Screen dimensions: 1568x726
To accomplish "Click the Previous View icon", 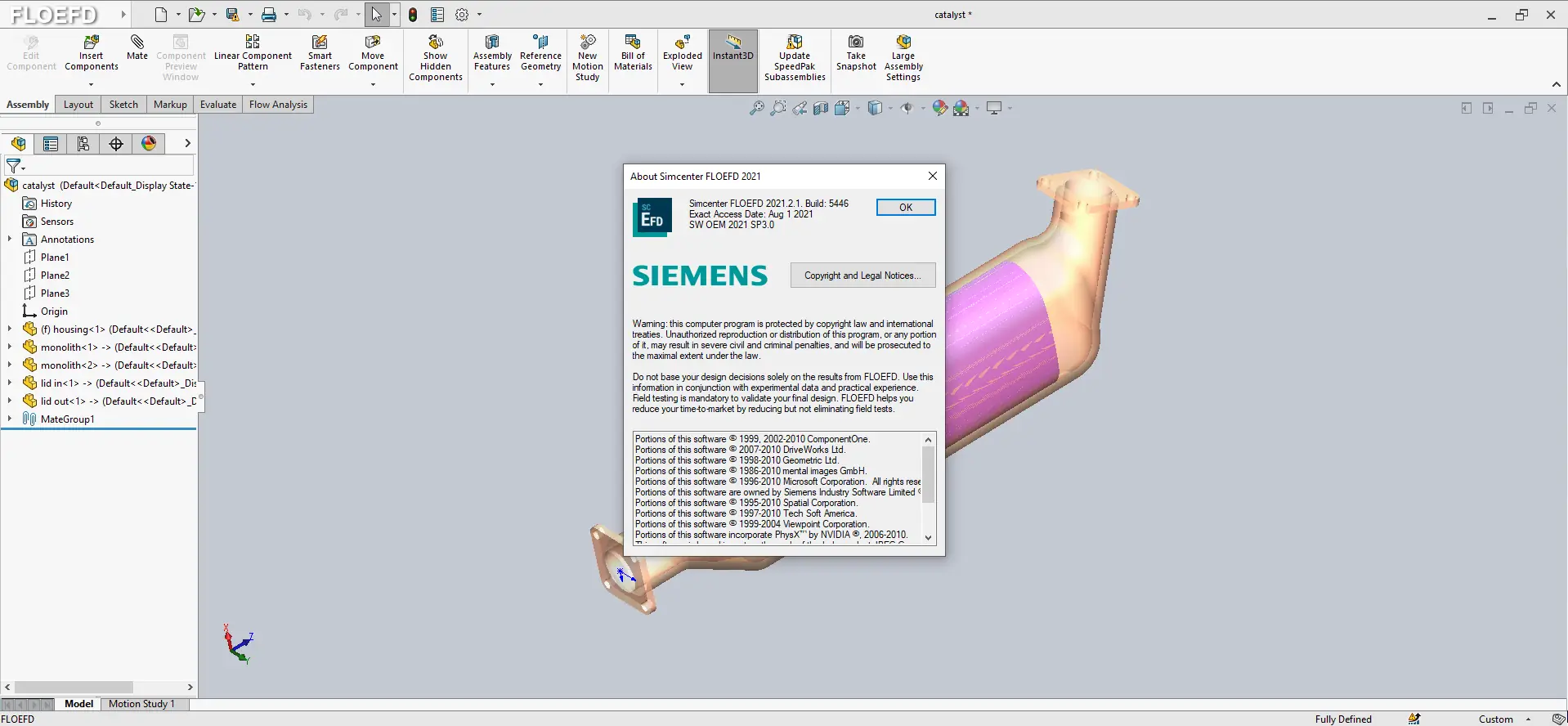I will click(x=800, y=108).
